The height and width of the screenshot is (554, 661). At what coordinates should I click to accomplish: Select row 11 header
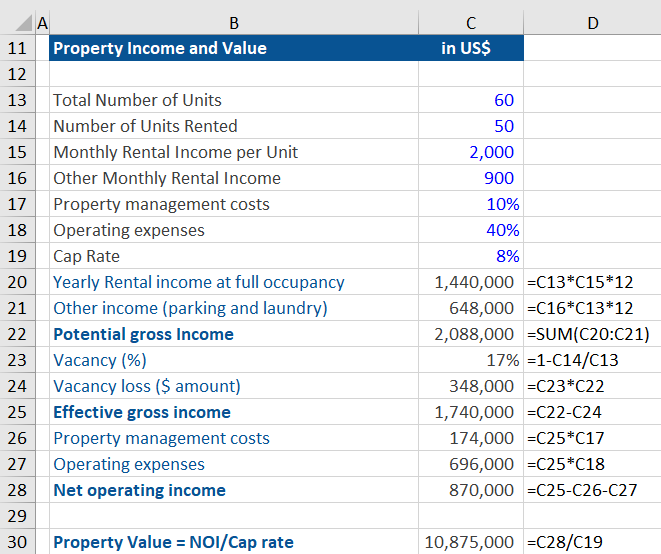coord(18,48)
